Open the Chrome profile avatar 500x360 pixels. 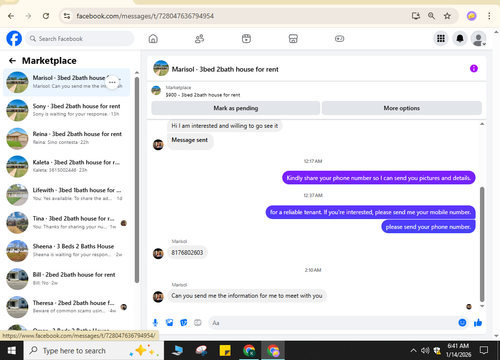471,16
